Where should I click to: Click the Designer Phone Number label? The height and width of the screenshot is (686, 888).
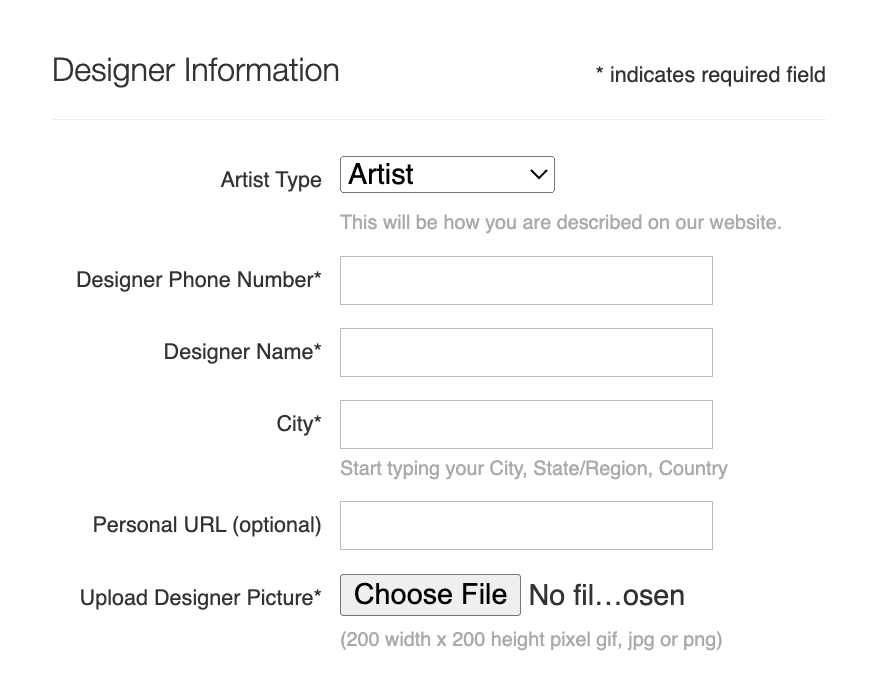pyautogui.click(x=199, y=280)
